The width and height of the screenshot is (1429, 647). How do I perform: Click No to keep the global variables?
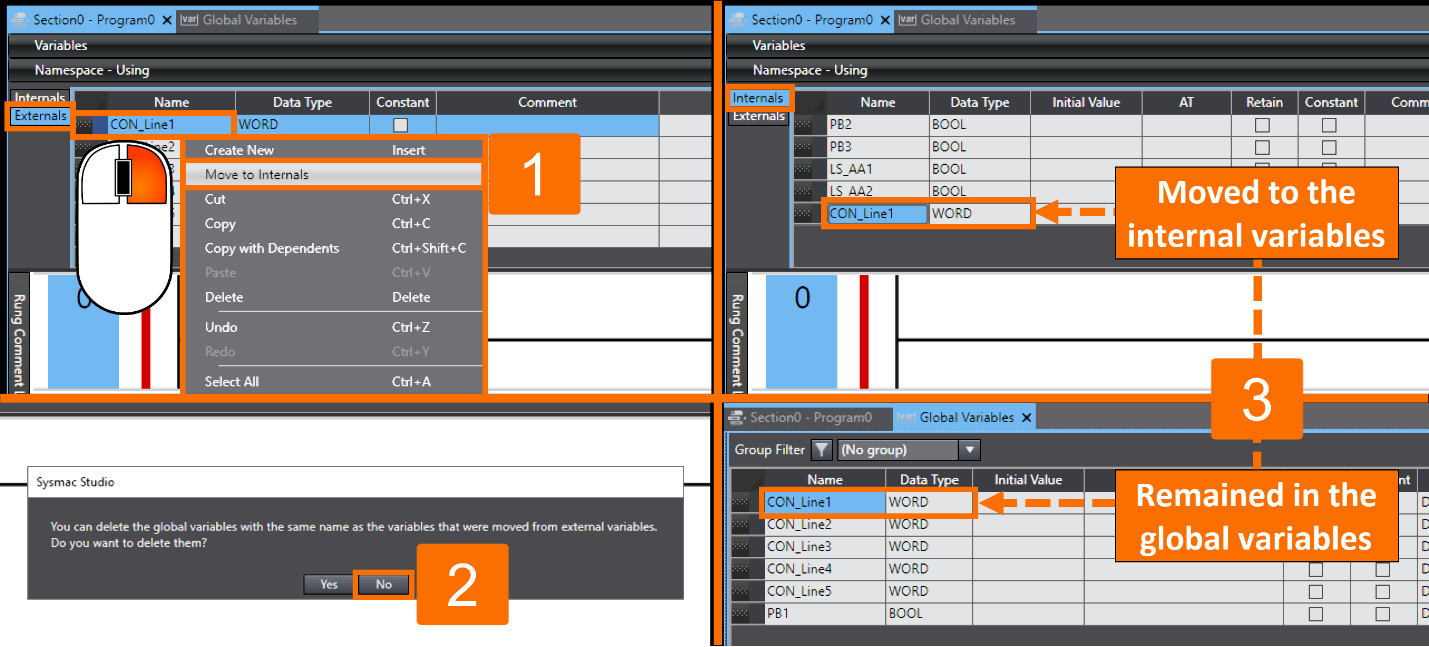tap(383, 584)
